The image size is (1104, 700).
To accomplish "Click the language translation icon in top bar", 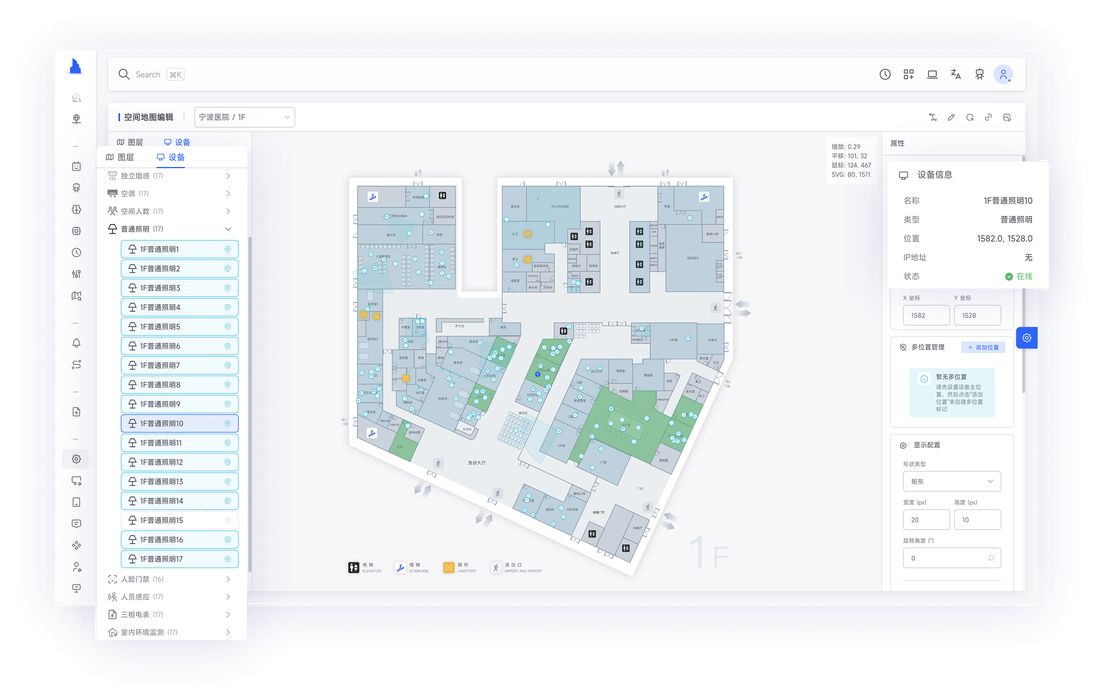I will [956, 74].
